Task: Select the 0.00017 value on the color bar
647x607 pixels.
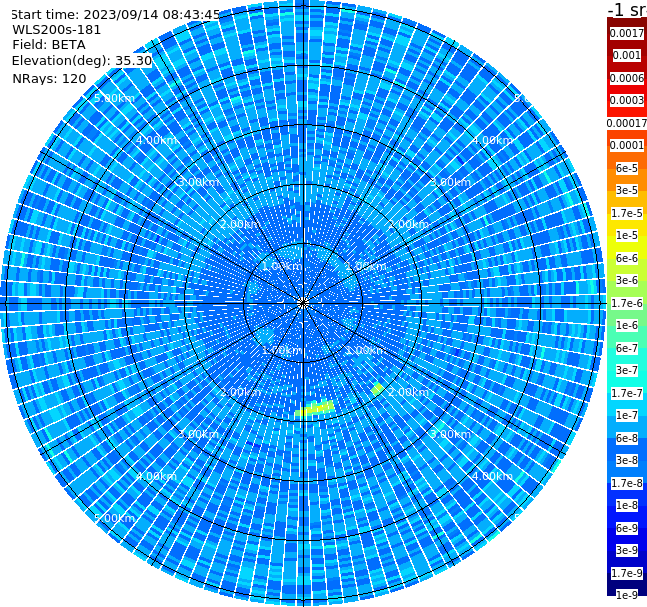Action: pos(627,123)
